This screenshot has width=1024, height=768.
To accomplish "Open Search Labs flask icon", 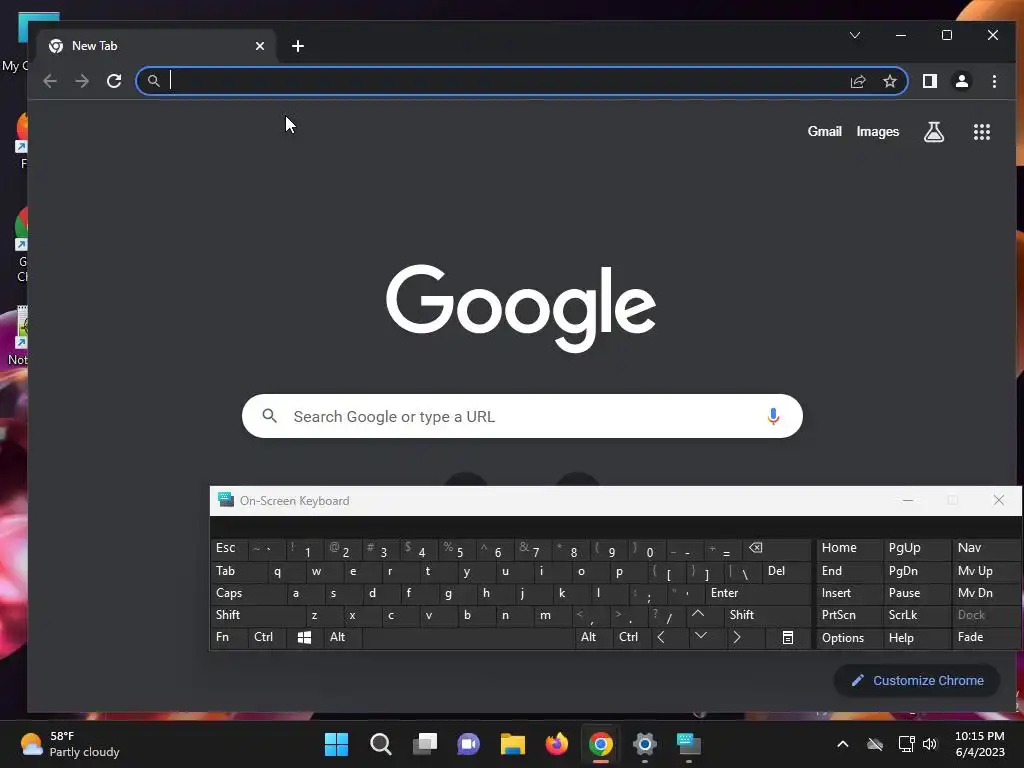I will (x=934, y=132).
